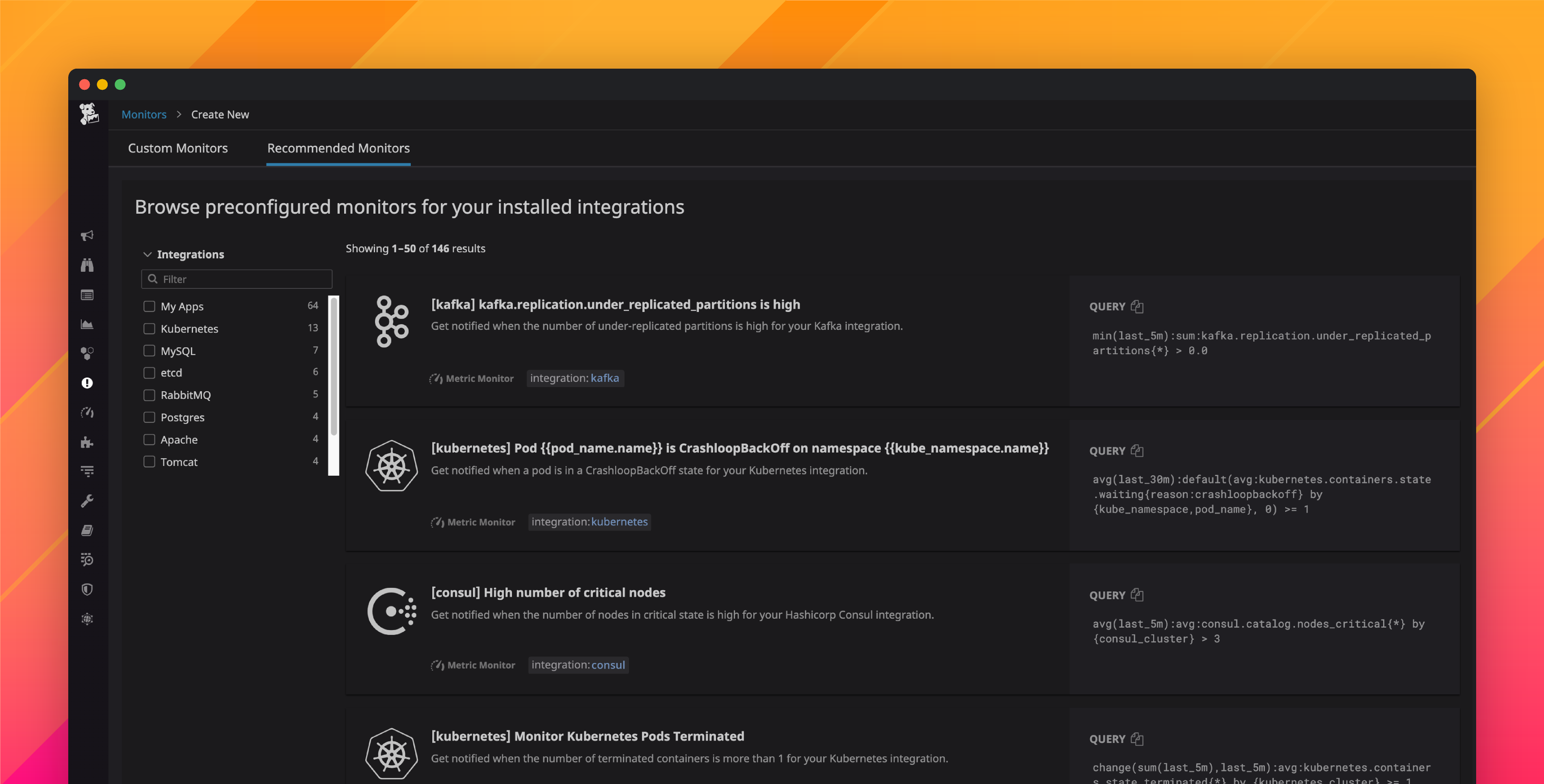
Task: Click the Integrations puzzle piece icon
Action: click(x=87, y=442)
